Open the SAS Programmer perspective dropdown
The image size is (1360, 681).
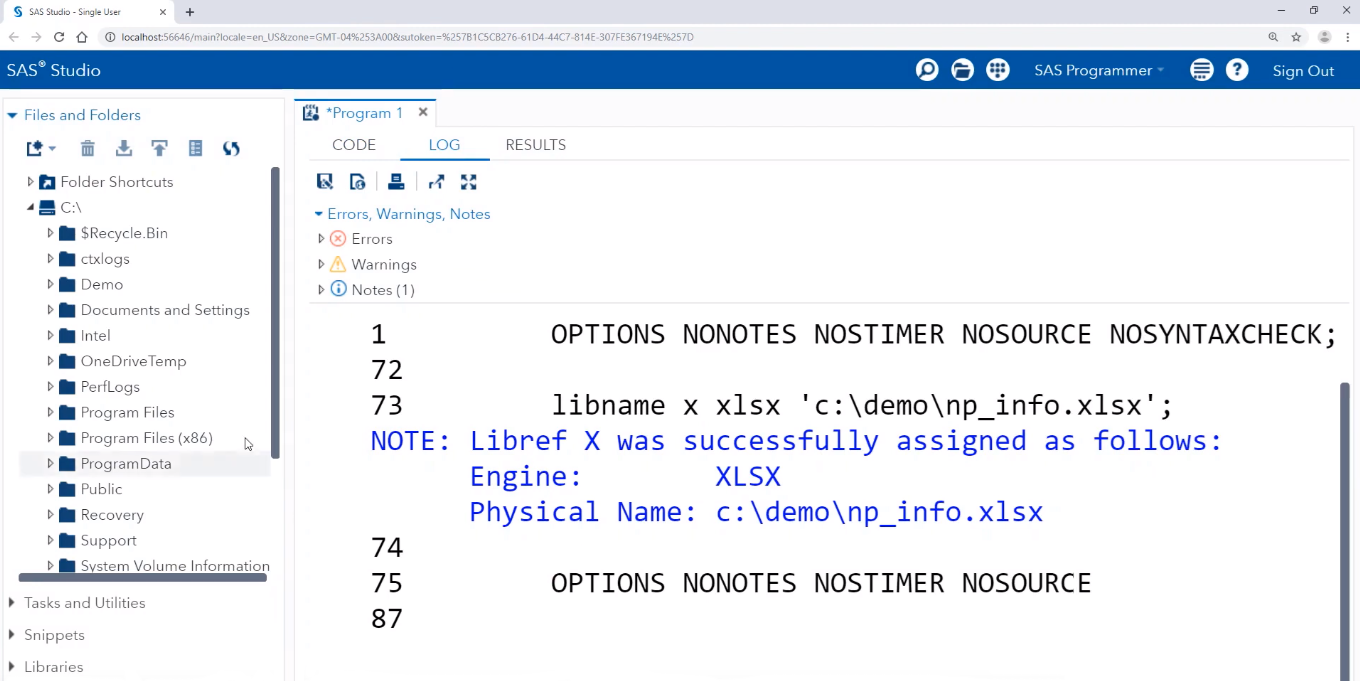1099,70
